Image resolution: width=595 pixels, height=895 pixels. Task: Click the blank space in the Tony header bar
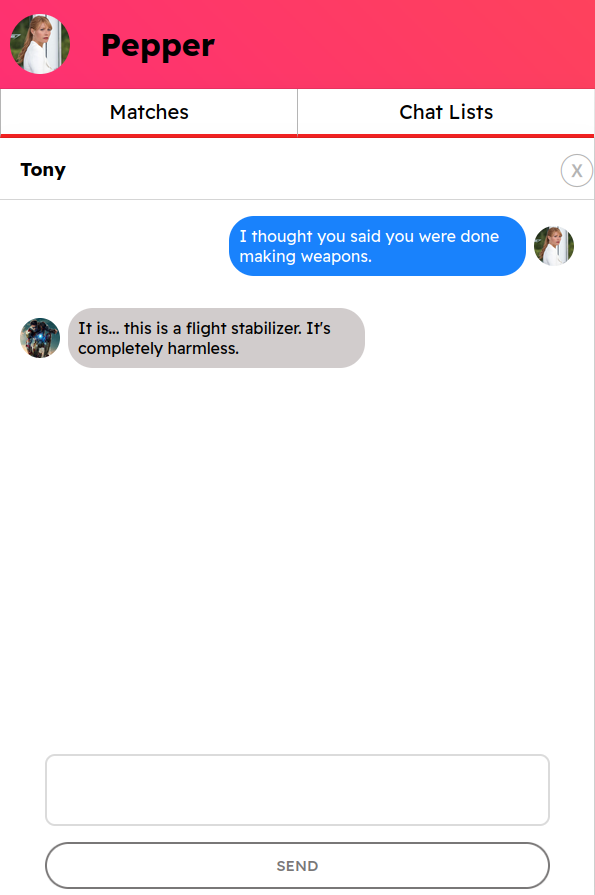tap(314, 170)
